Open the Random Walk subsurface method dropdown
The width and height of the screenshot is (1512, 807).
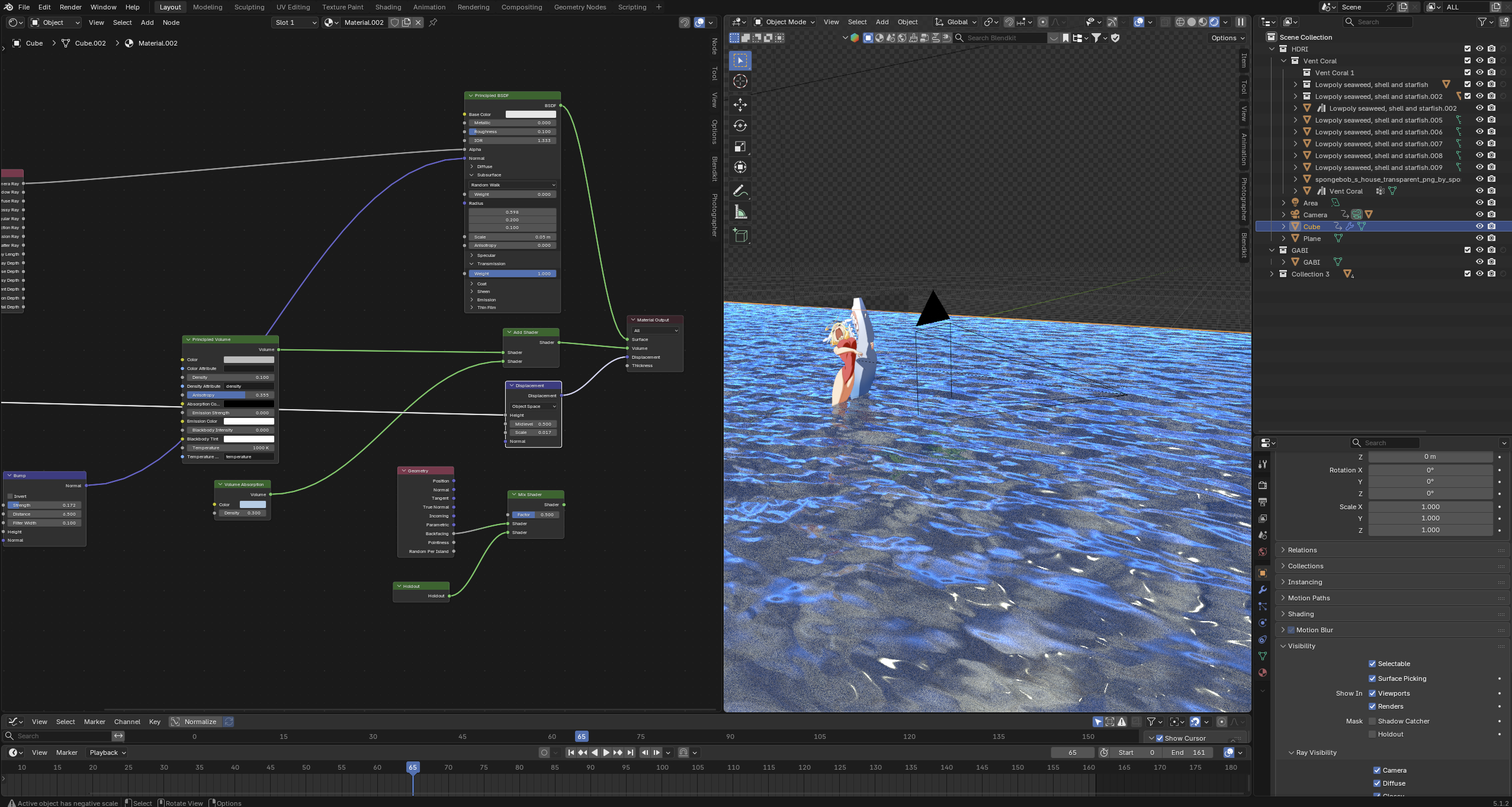click(x=512, y=185)
